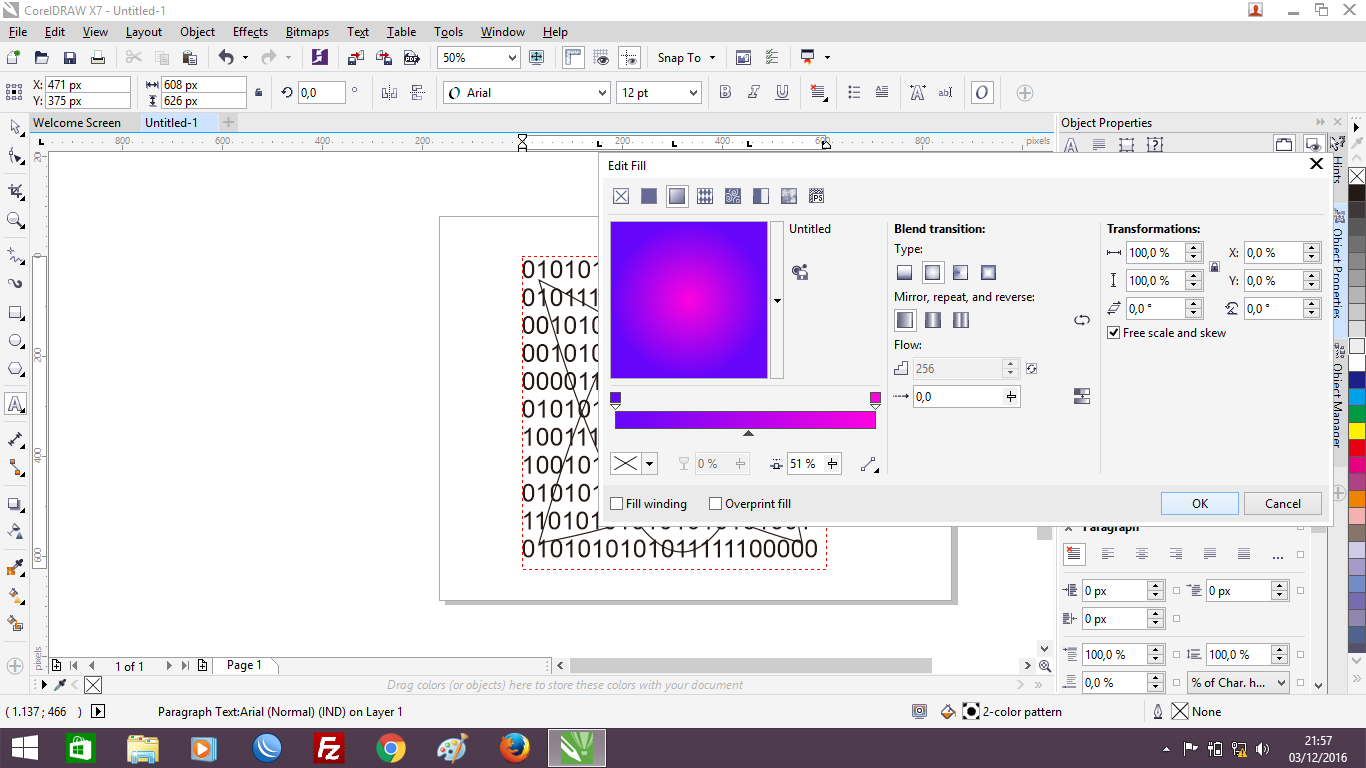Click the Undo arrow icon

coord(226,58)
